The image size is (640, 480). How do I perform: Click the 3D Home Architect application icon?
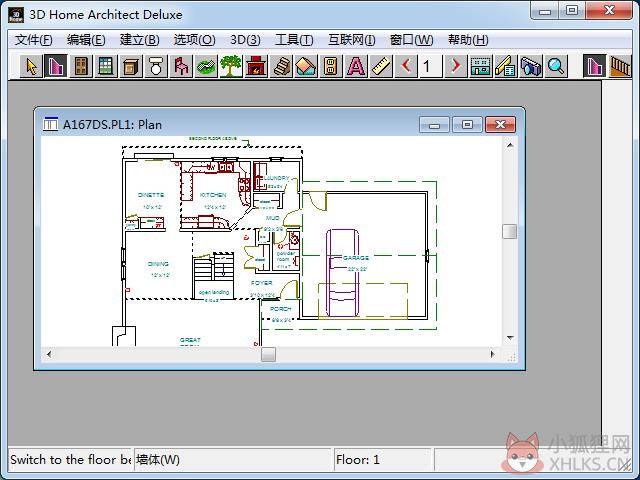pos(16,15)
